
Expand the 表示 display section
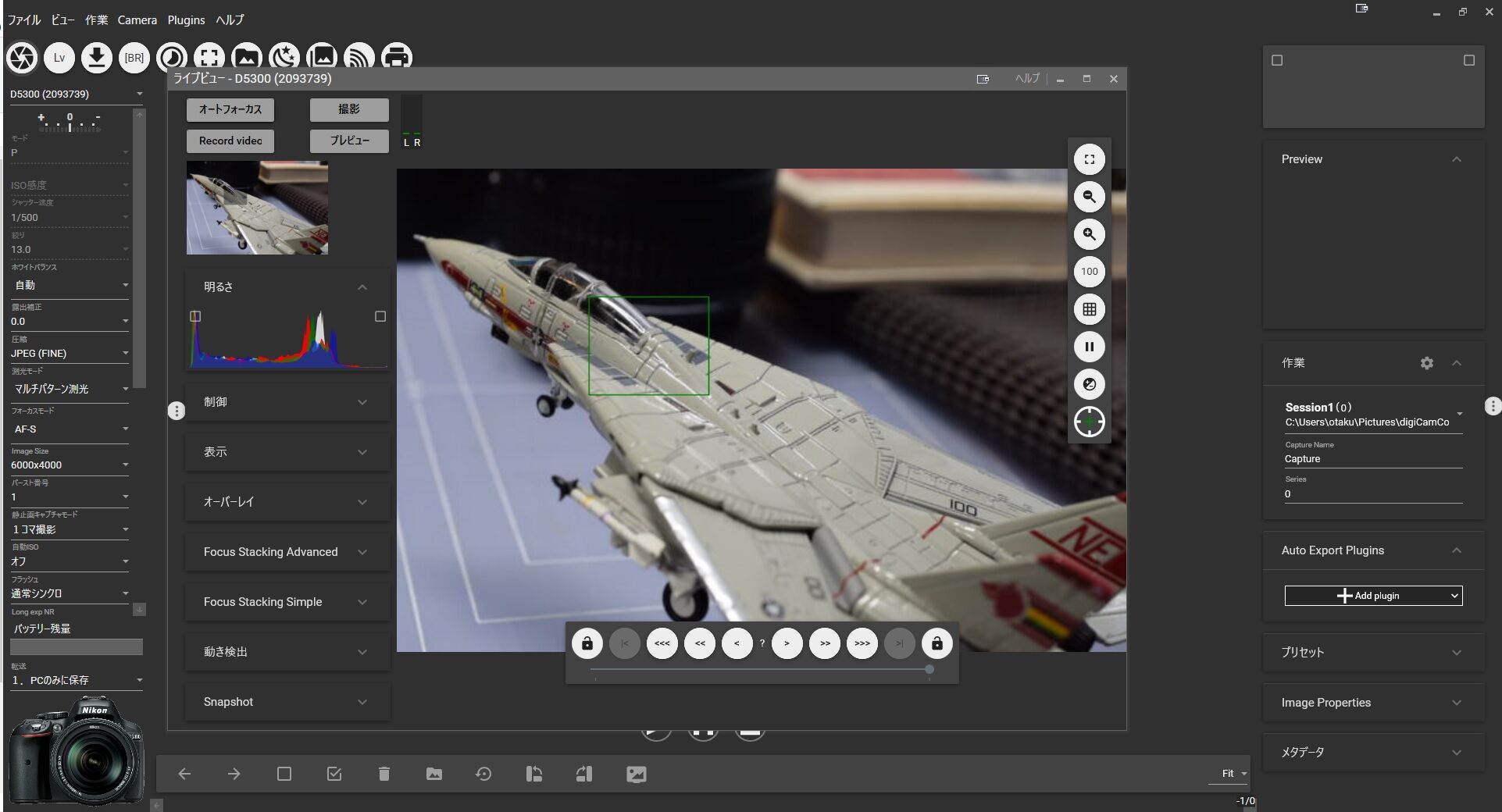click(x=287, y=452)
